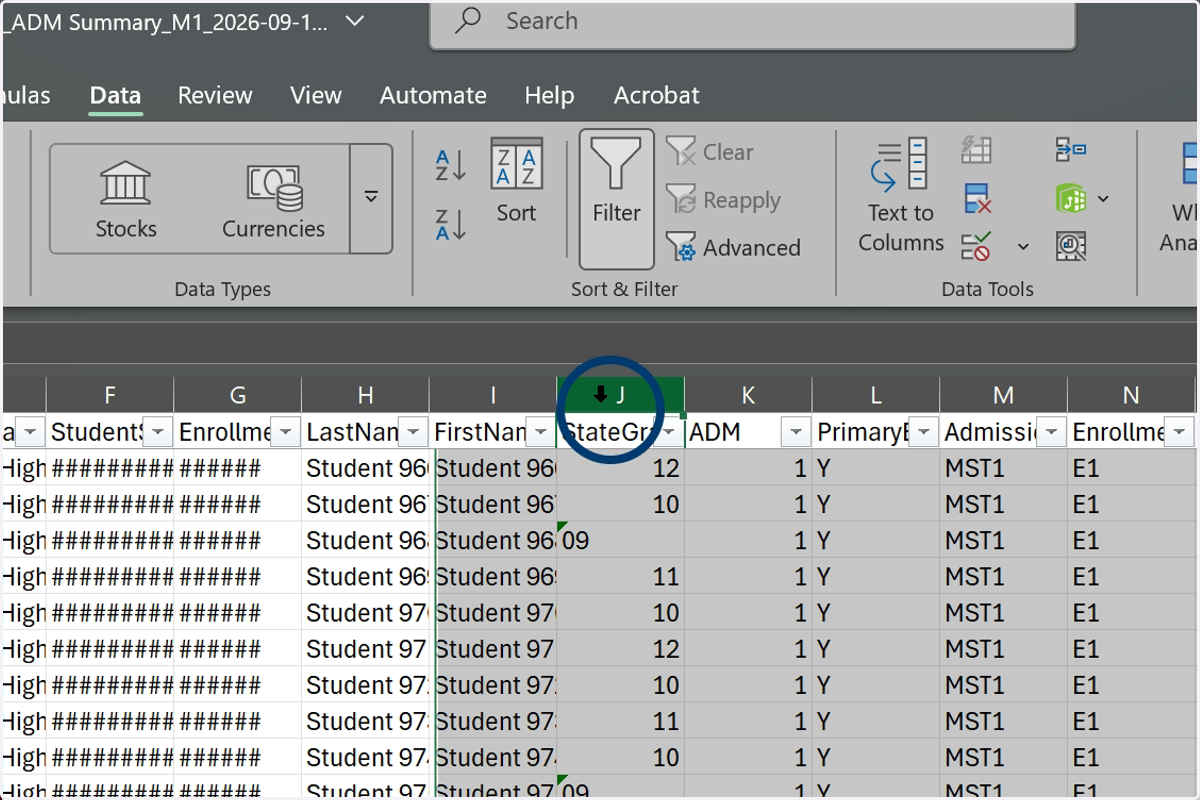Viewport: 1200px width, 800px height.
Task: Open the Help tab
Action: 549,96
